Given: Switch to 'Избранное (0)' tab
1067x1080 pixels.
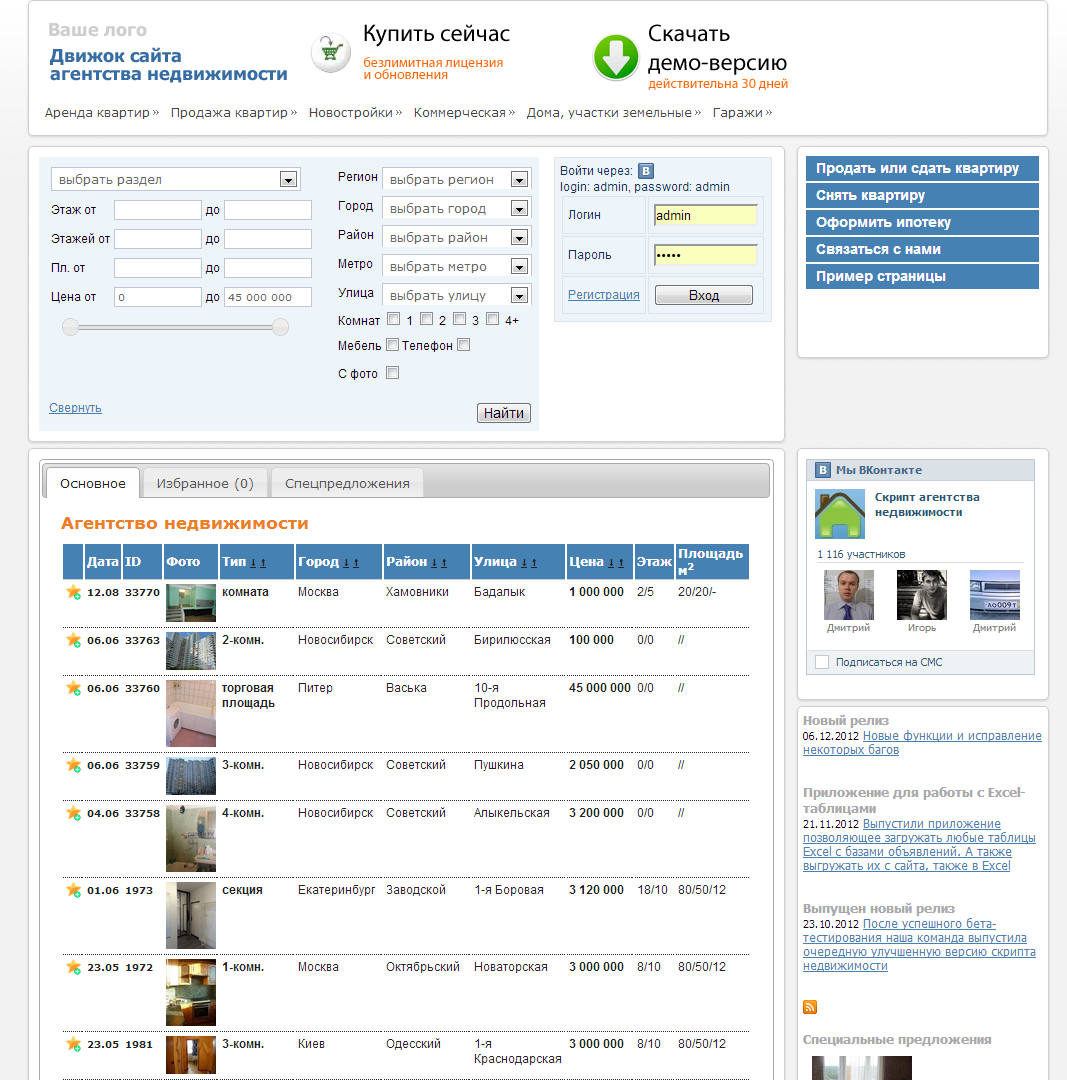Looking at the screenshot, I should 205,484.
